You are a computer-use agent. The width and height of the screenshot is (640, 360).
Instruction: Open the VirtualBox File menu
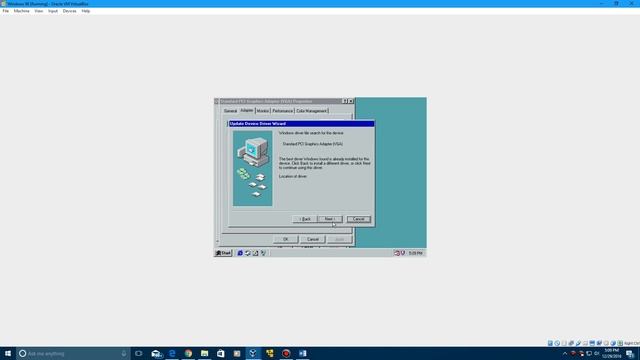pyautogui.click(x=6, y=11)
